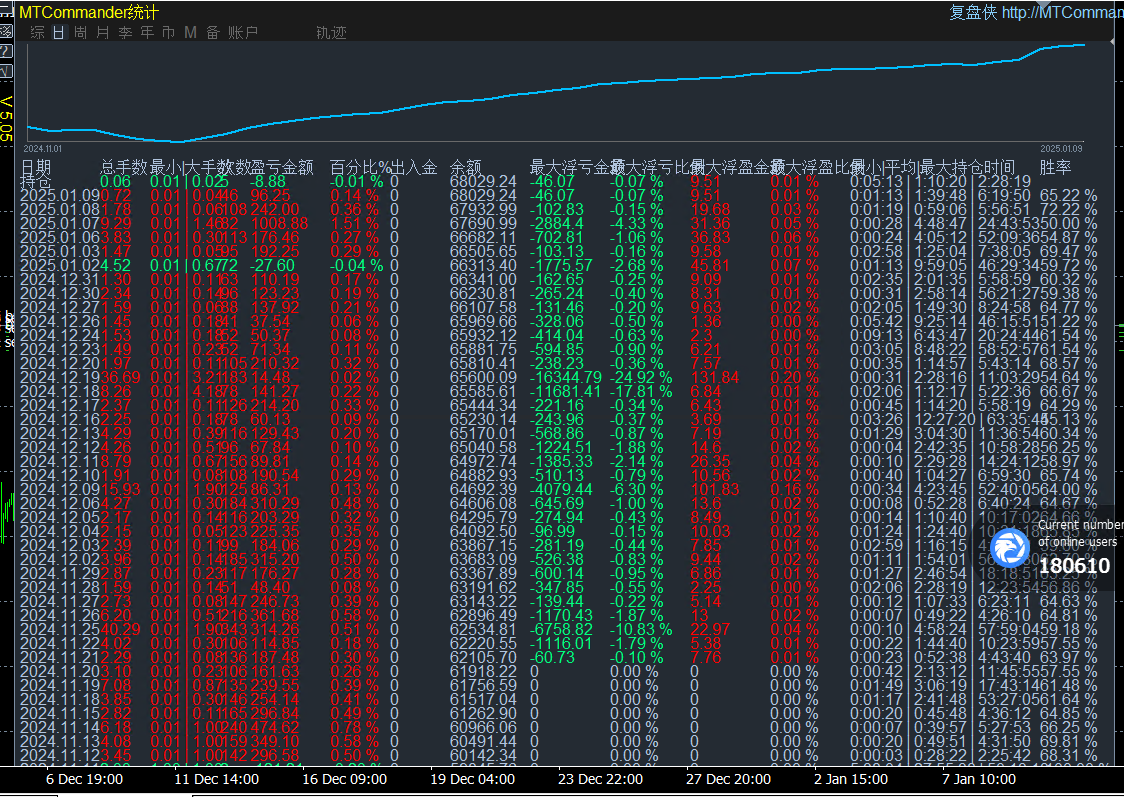Click the 19 Dec 04:00 time axis label

(472, 779)
